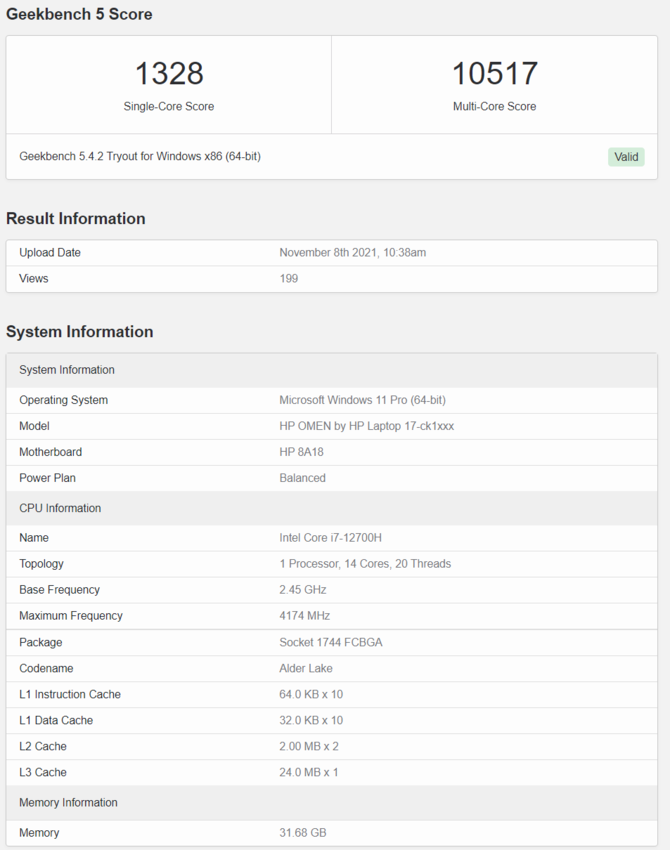This screenshot has width=670, height=850.
Task: Click the L1 Data Cache label
Action: (x=56, y=720)
